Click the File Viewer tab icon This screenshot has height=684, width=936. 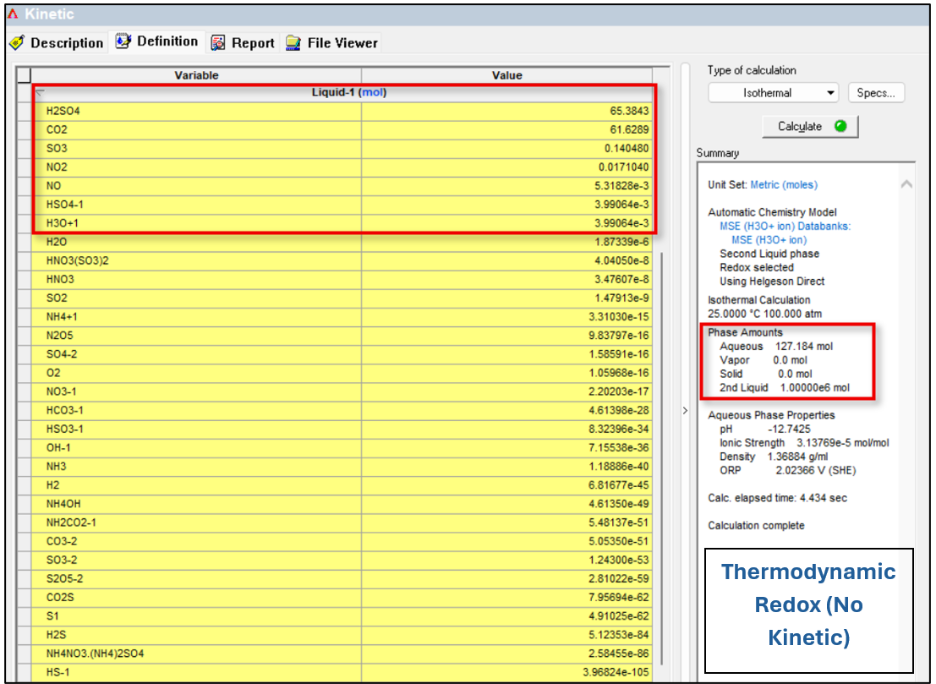pyautogui.click(x=293, y=43)
